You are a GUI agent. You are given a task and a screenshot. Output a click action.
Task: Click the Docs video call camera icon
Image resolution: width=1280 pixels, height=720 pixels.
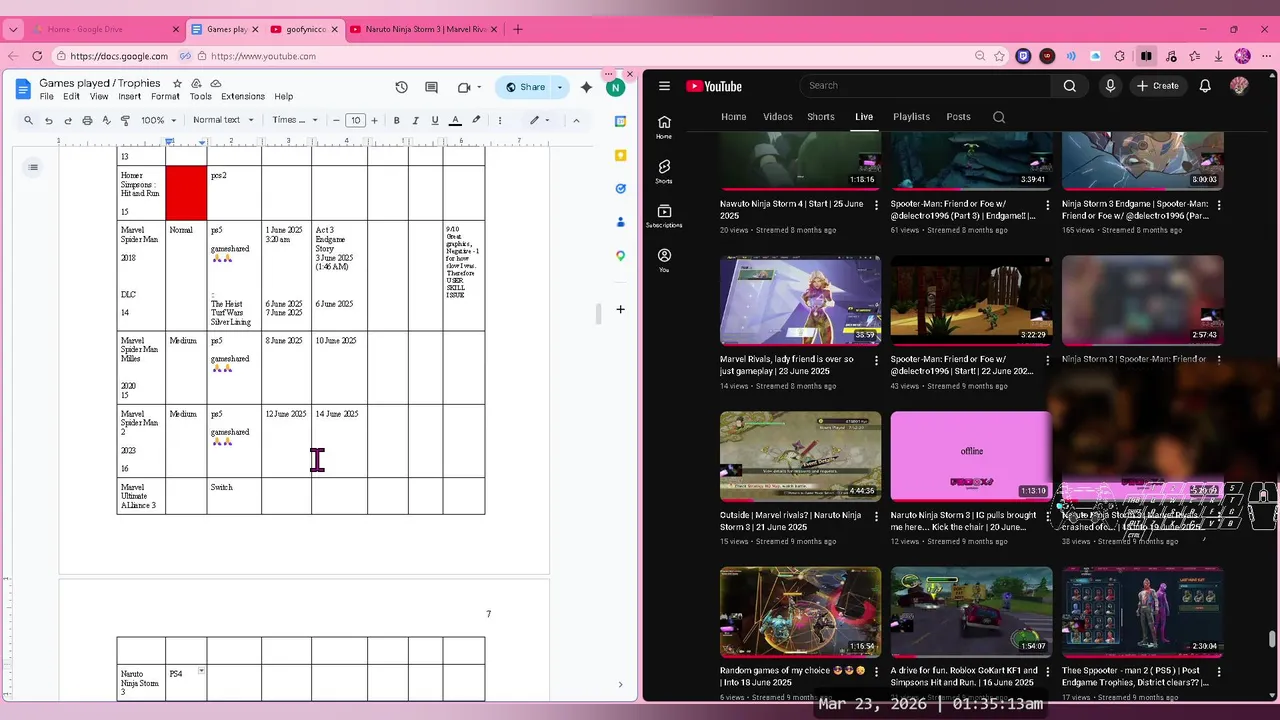[x=464, y=87]
